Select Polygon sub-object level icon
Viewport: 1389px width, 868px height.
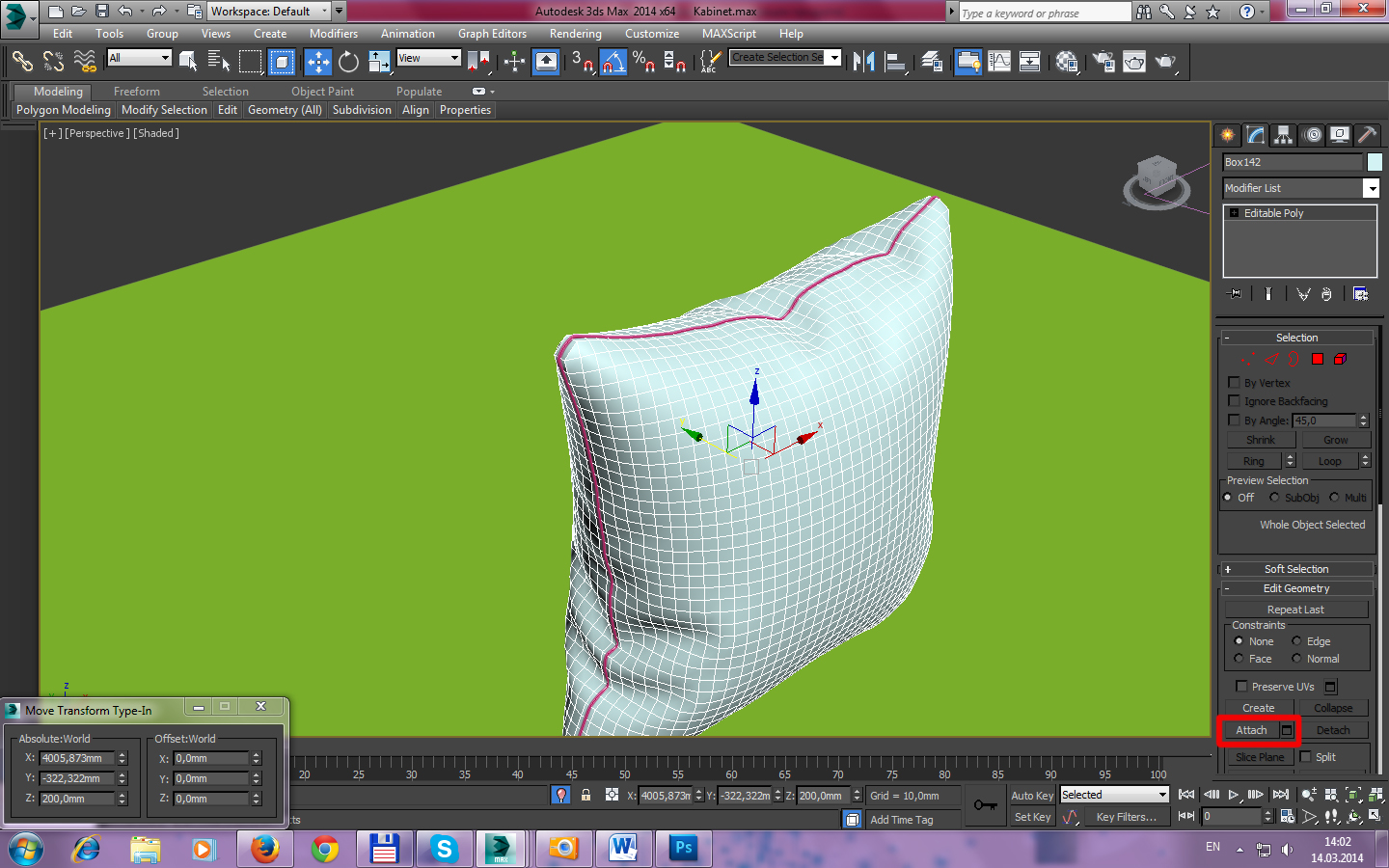click(1318, 359)
